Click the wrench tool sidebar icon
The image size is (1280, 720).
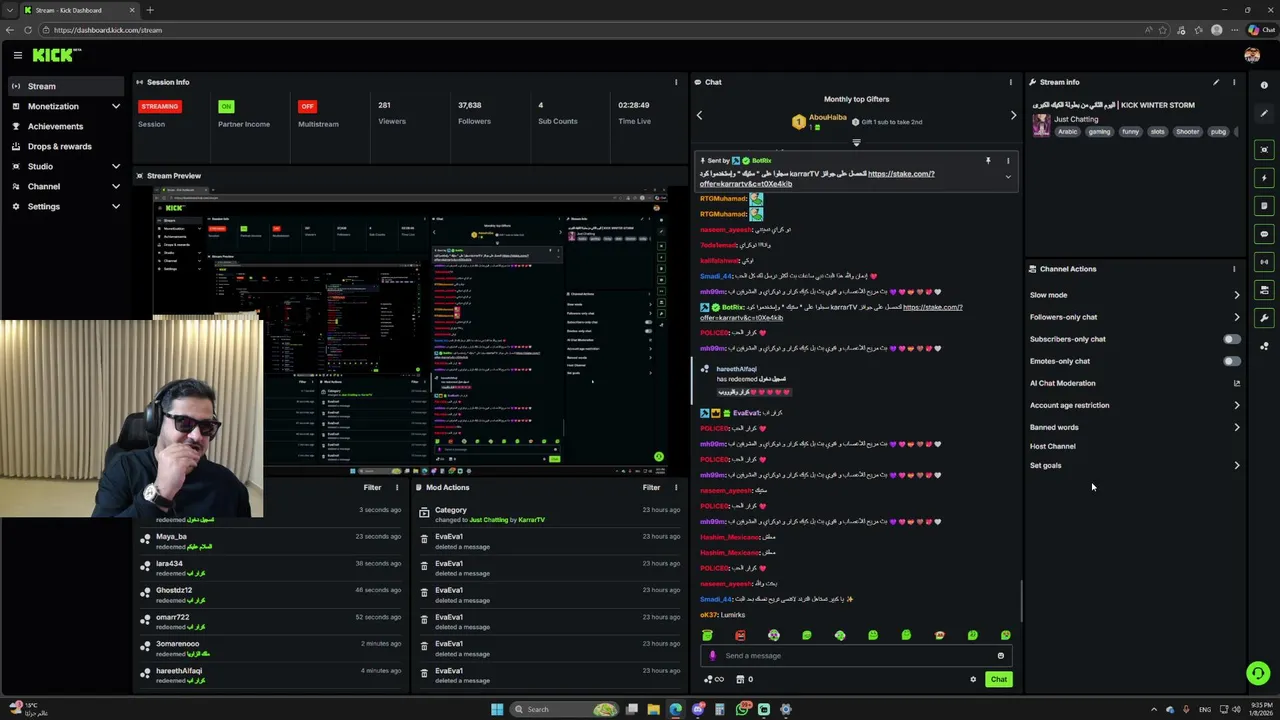pyautogui.click(x=1264, y=318)
